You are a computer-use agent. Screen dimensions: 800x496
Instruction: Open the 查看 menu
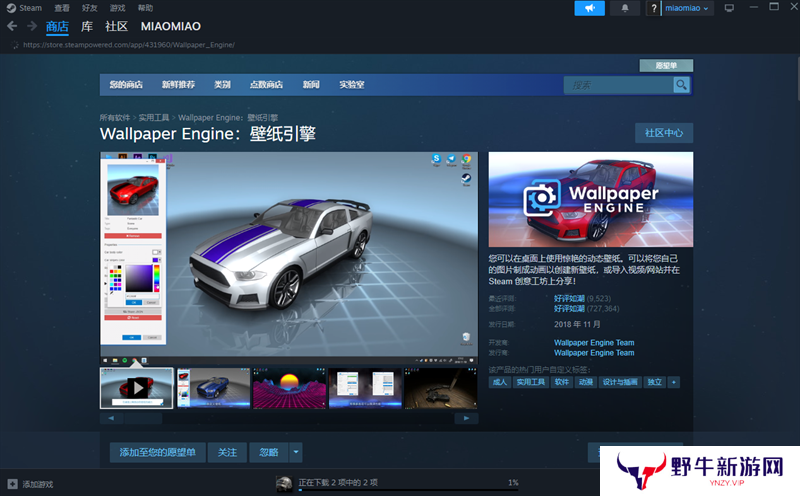62,8
